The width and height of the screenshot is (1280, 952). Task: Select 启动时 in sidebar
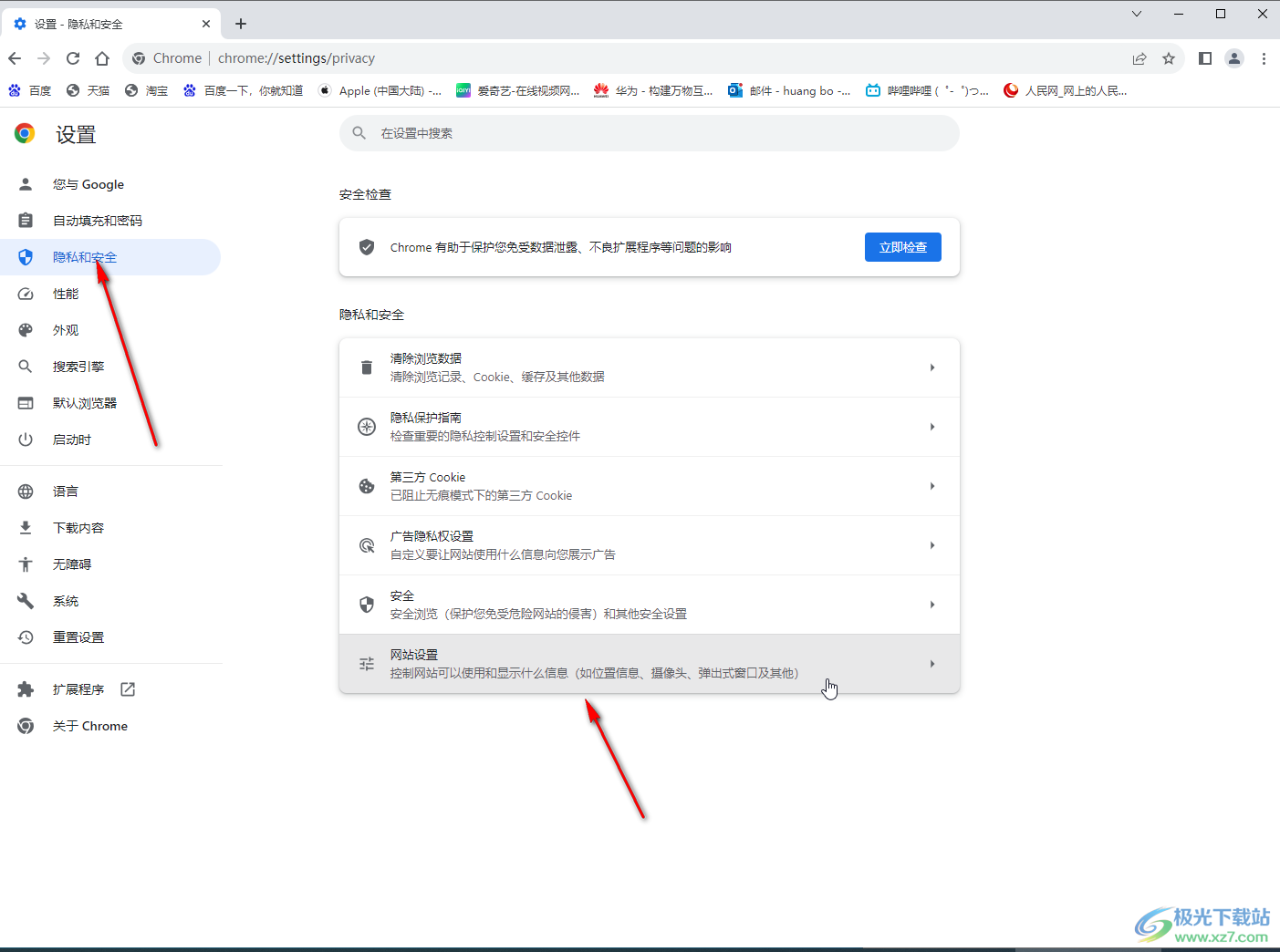coord(110,440)
